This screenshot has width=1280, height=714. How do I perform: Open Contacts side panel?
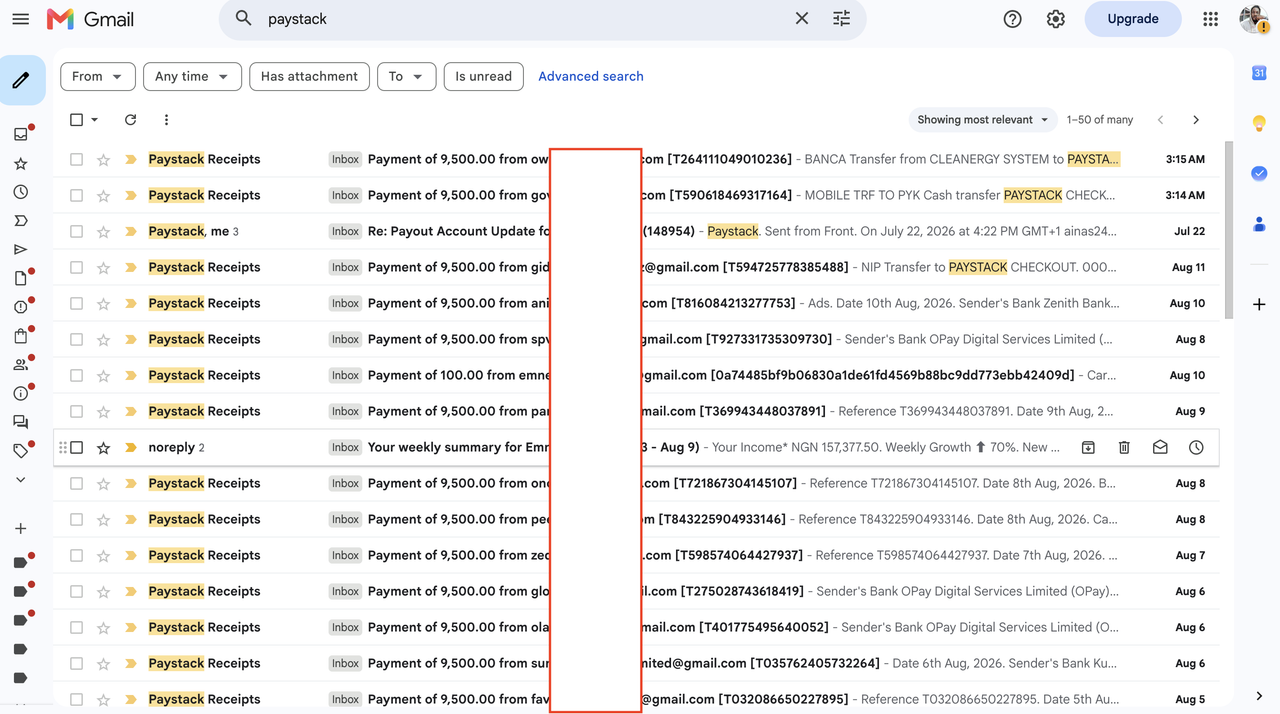pos(1259,224)
